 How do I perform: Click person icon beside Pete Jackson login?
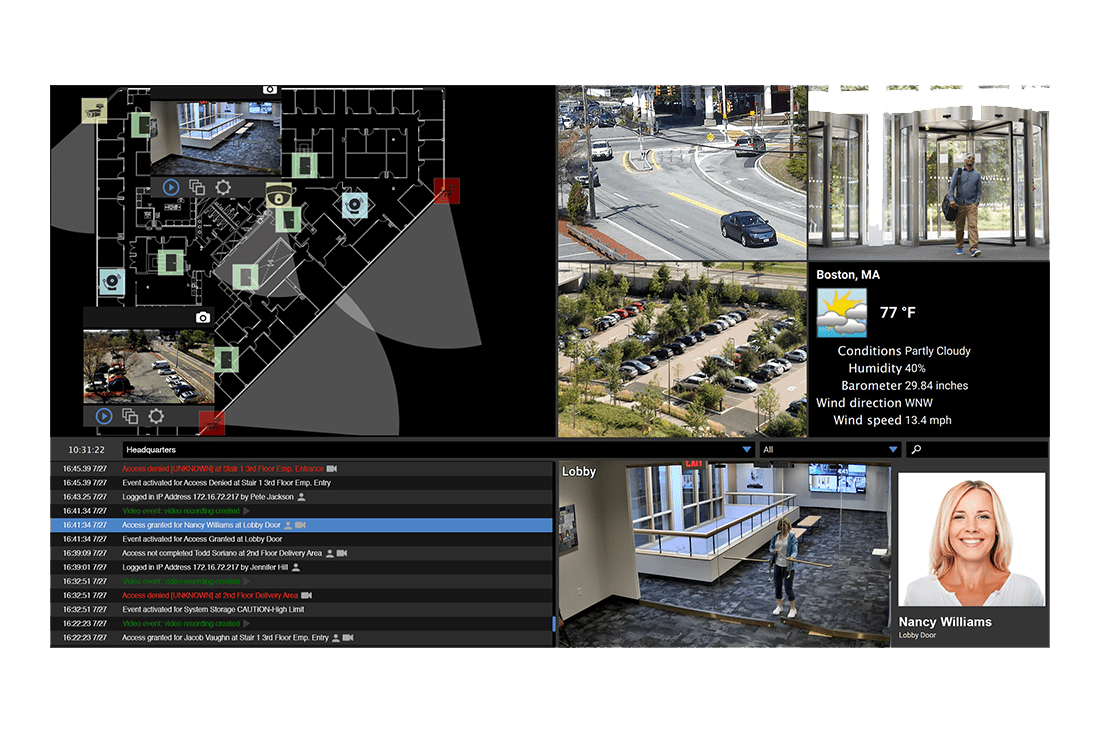(x=301, y=497)
